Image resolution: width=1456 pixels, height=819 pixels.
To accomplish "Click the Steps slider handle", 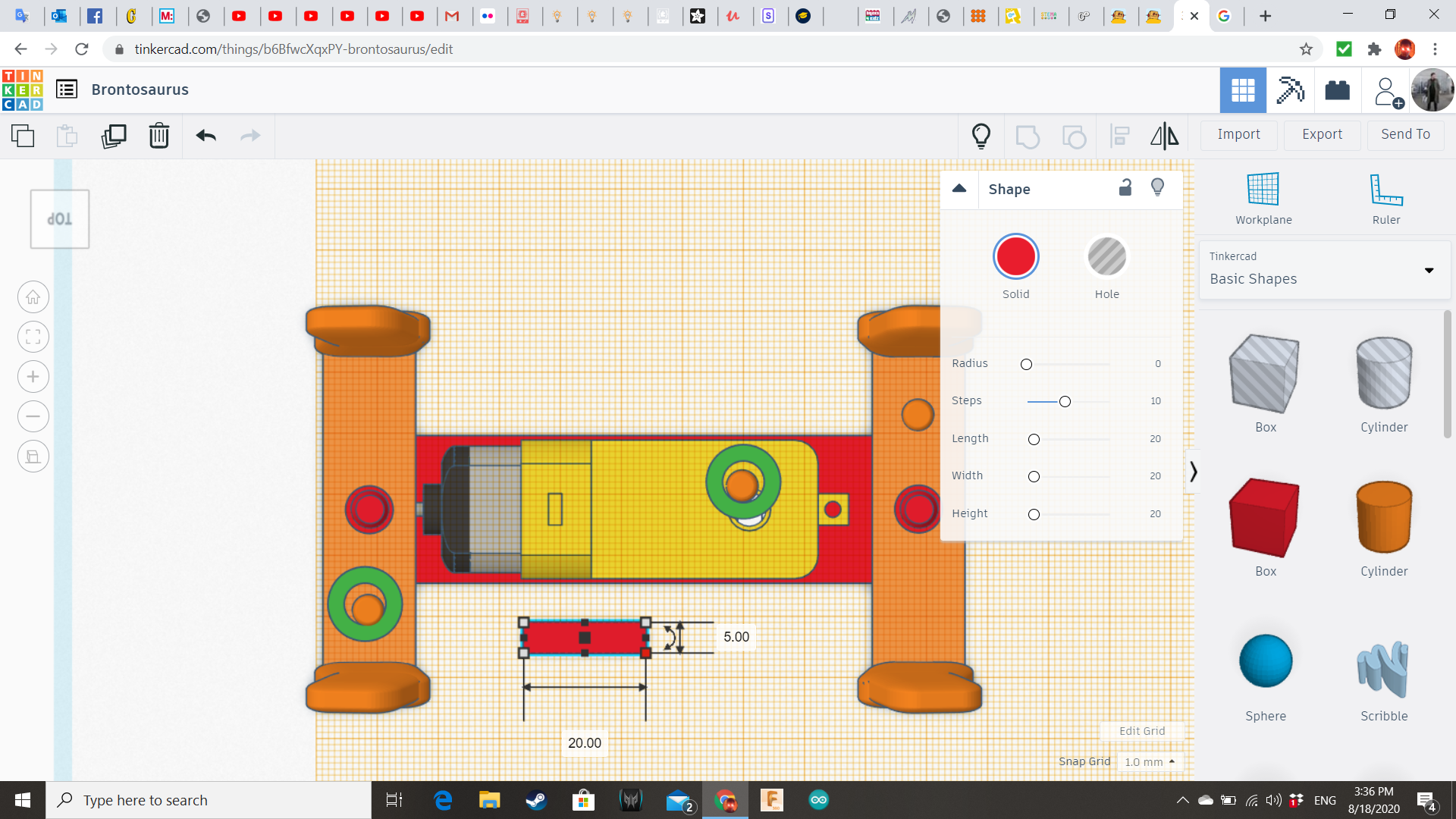I will point(1065,401).
